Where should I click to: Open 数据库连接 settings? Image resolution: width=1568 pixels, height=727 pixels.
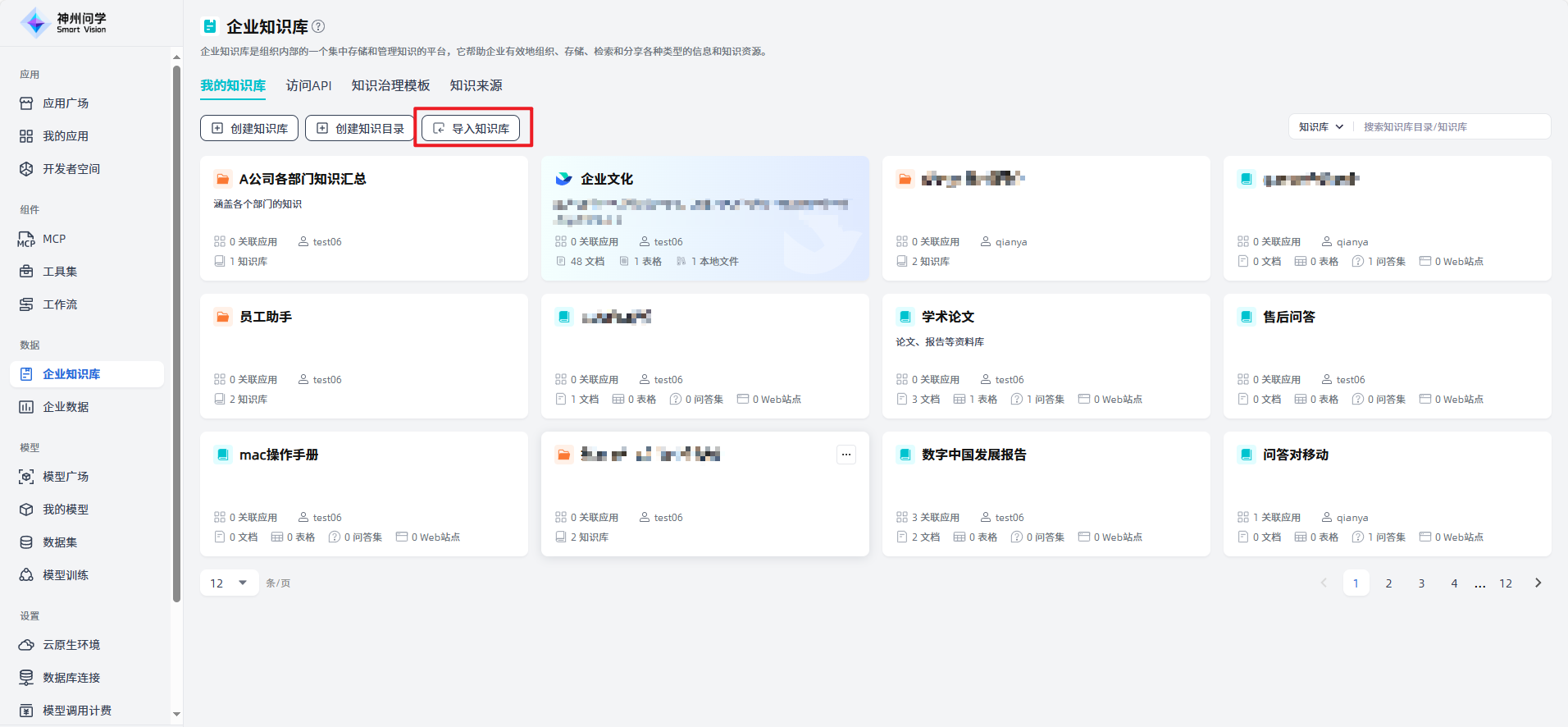tap(71, 678)
